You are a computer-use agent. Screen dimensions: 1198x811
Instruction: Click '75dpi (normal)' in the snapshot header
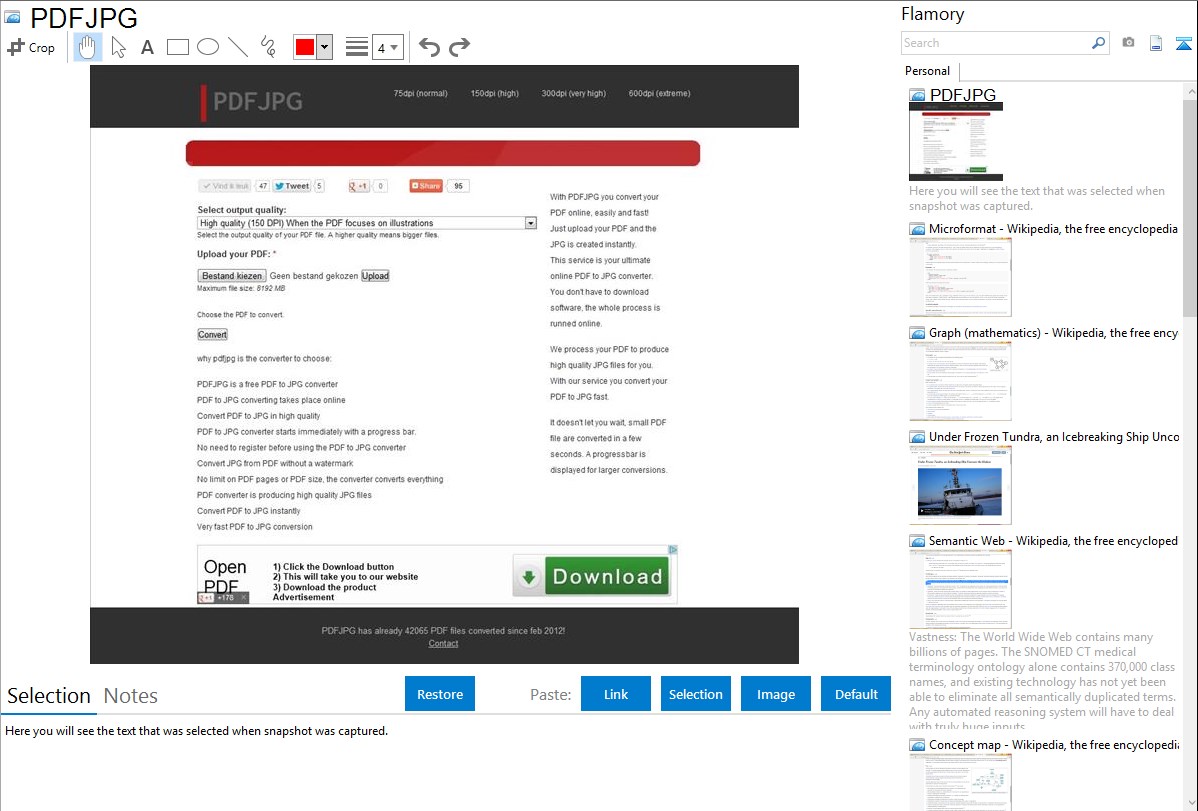pyautogui.click(x=420, y=93)
